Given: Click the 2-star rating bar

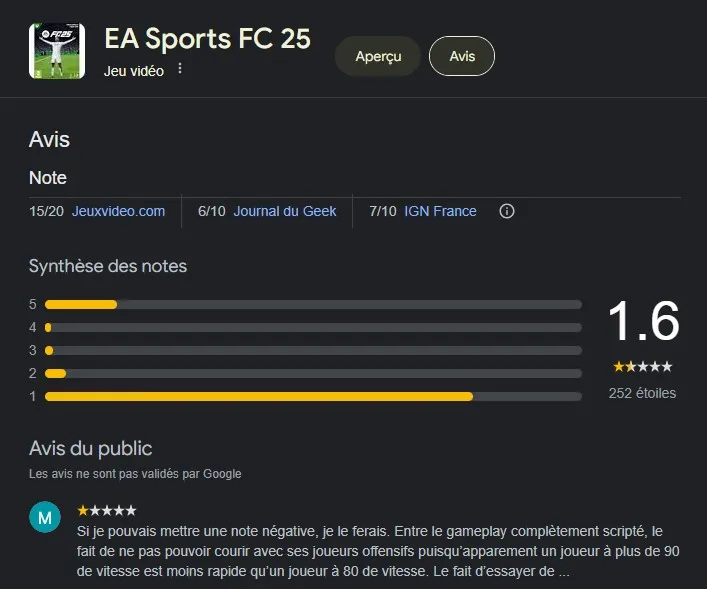Looking at the screenshot, I should click(313, 373).
